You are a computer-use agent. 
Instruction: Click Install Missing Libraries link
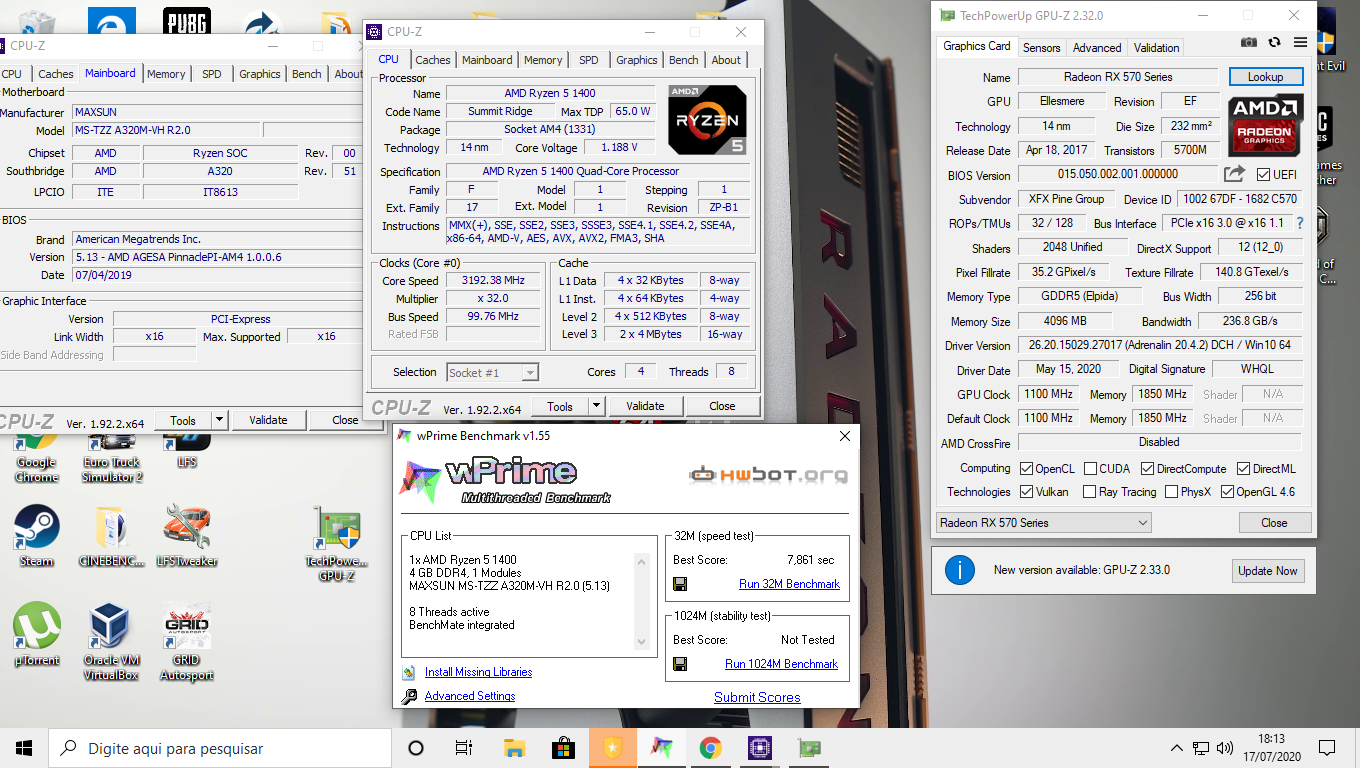click(478, 672)
